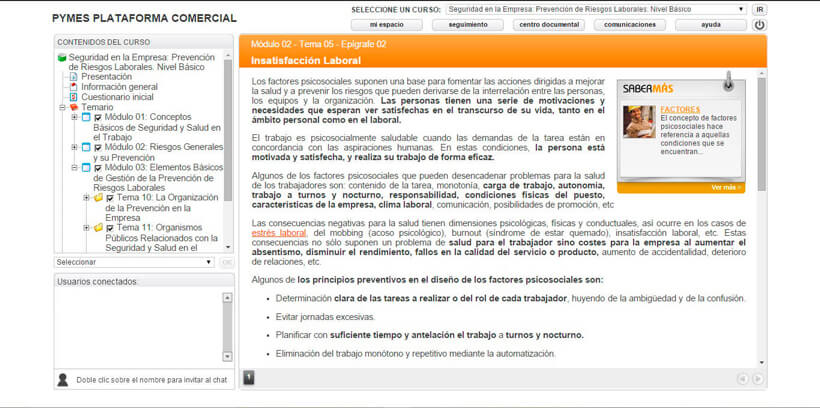Collapse the Temario tree node

(62, 107)
